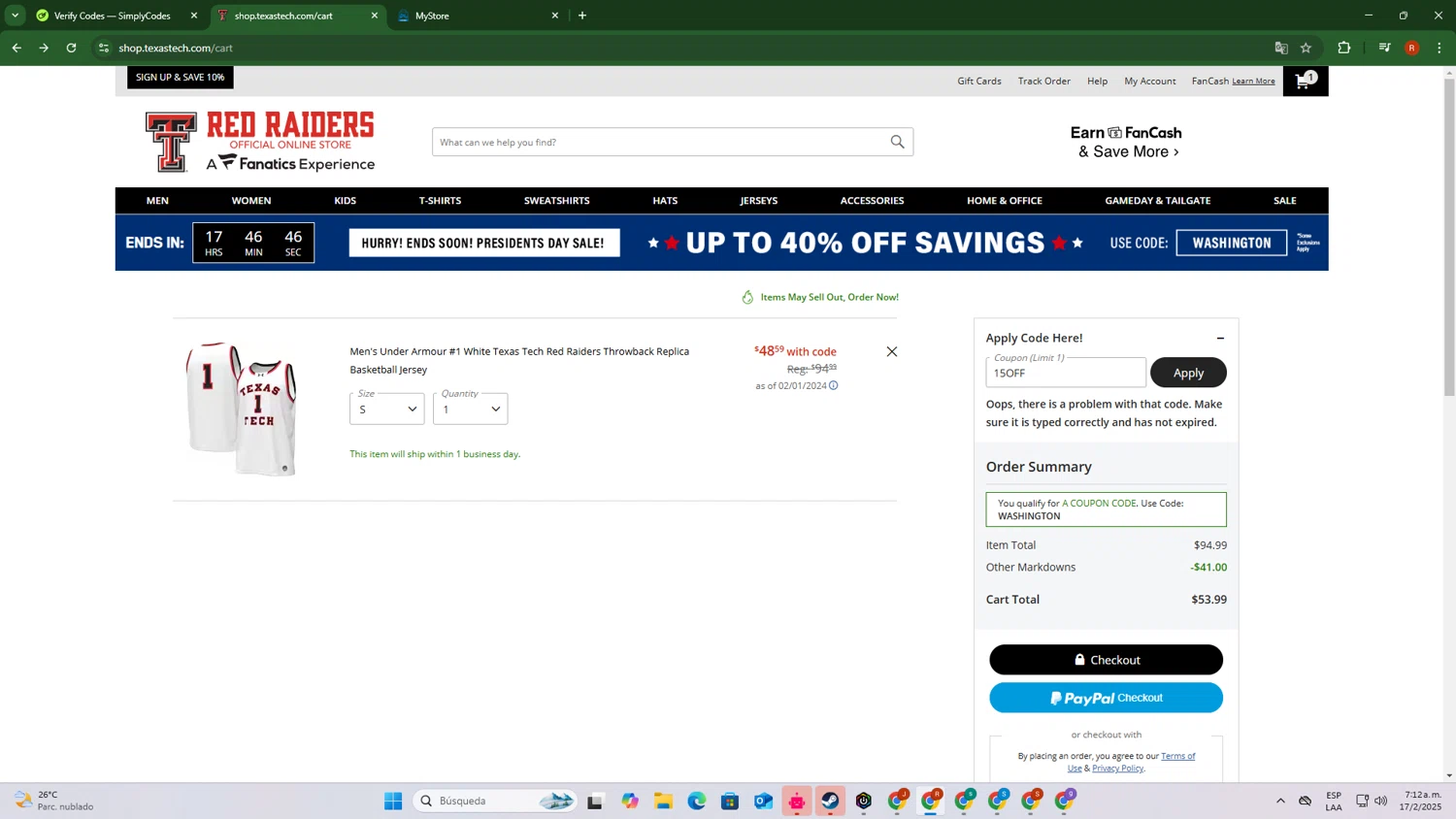Viewport: 1456px width, 819px height.
Task: Go back in browser history
Action: point(17,48)
